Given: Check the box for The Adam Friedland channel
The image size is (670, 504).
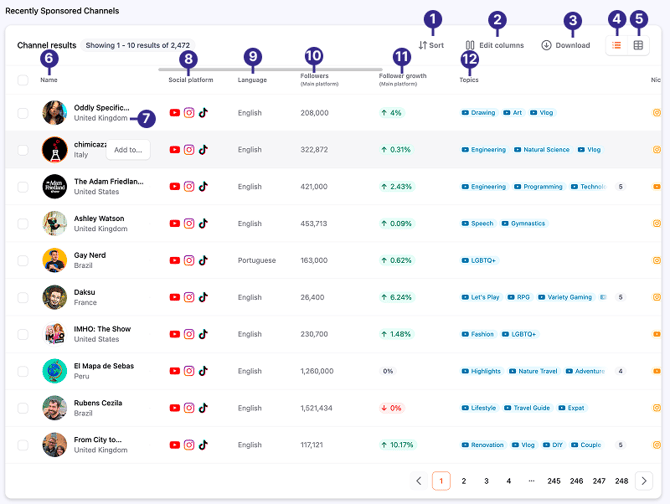Looking at the screenshot, I should pos(23,187).
